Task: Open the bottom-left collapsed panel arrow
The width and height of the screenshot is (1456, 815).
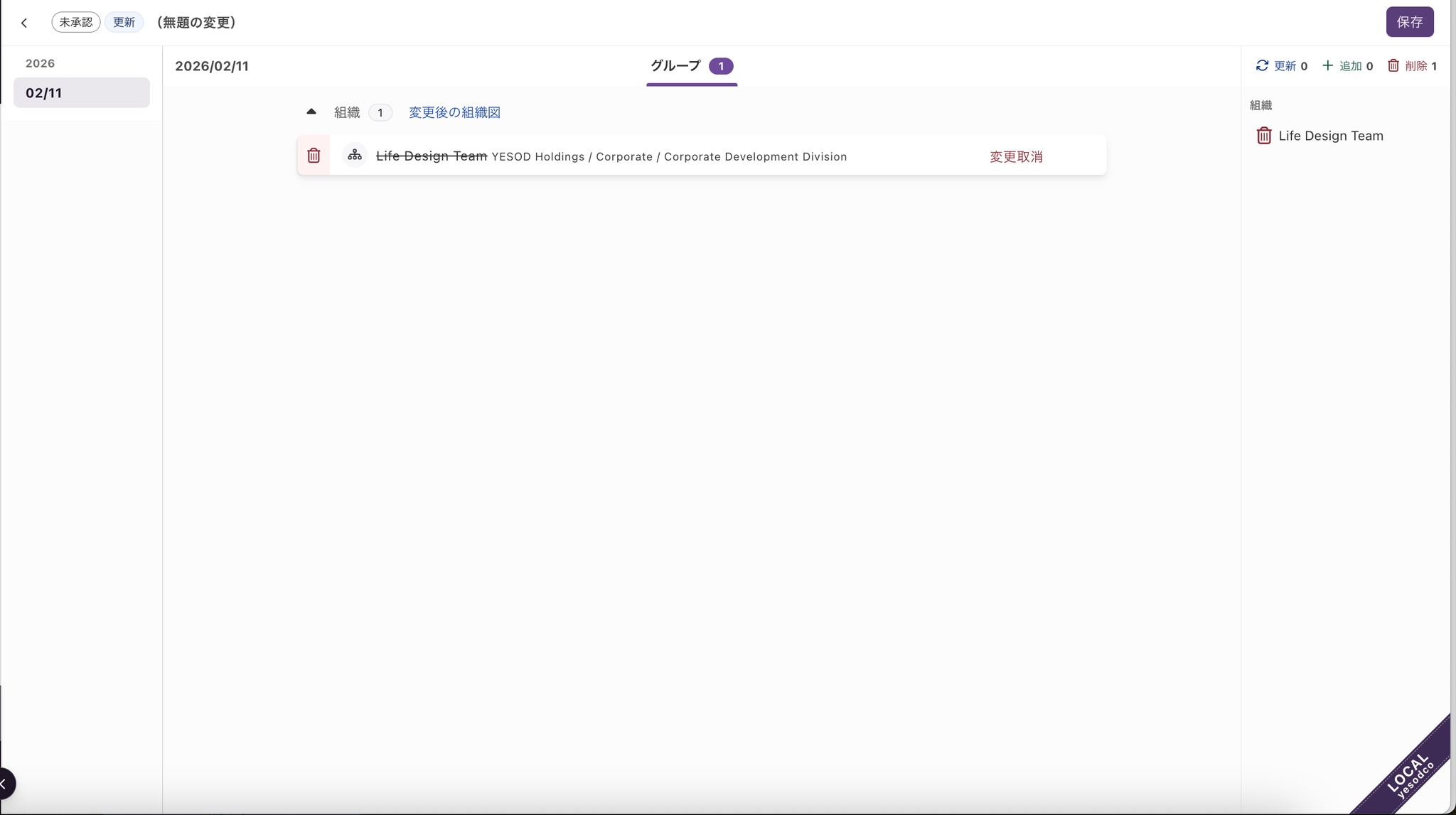Action: tap(6, 784)
